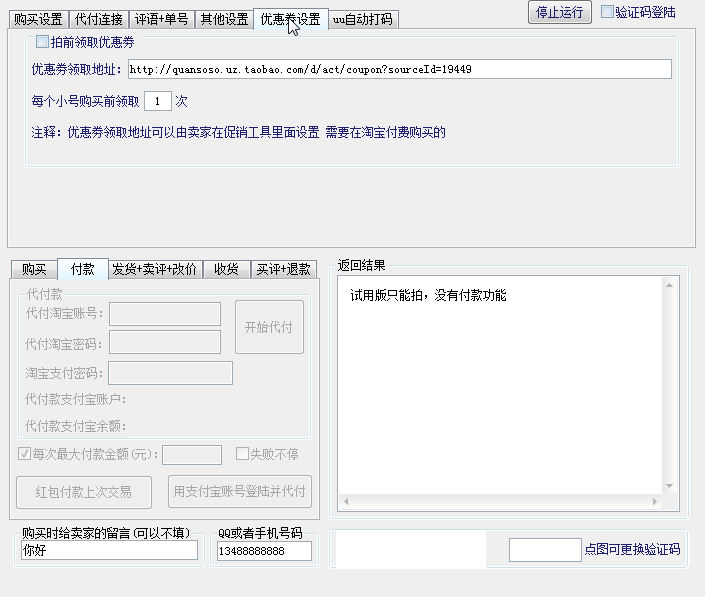Screen dimensions: 705x597
Task: Click 点图可更换验证码 link
Action: (632, 549)
